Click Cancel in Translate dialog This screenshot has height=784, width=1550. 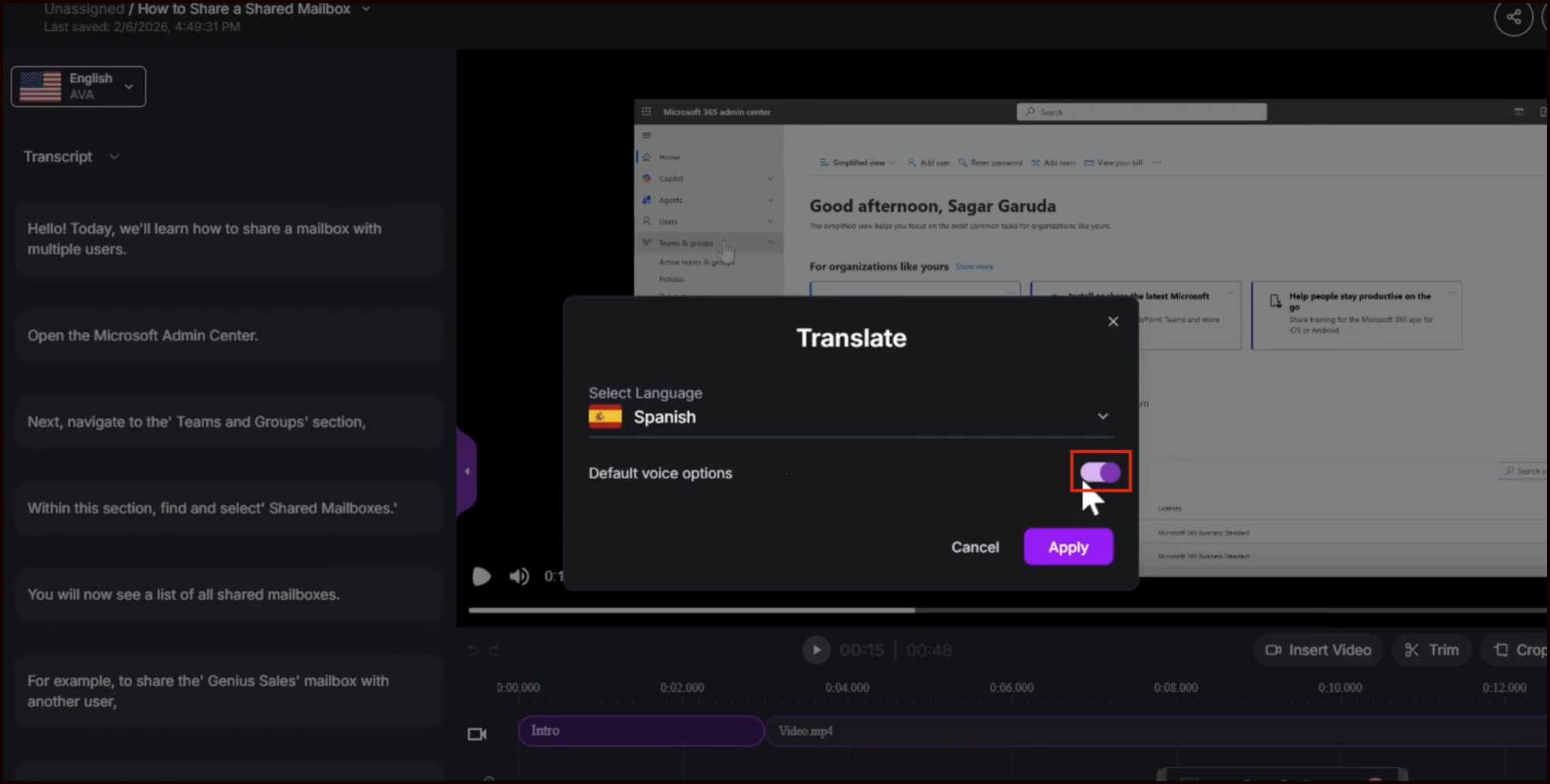click(975, 547)
